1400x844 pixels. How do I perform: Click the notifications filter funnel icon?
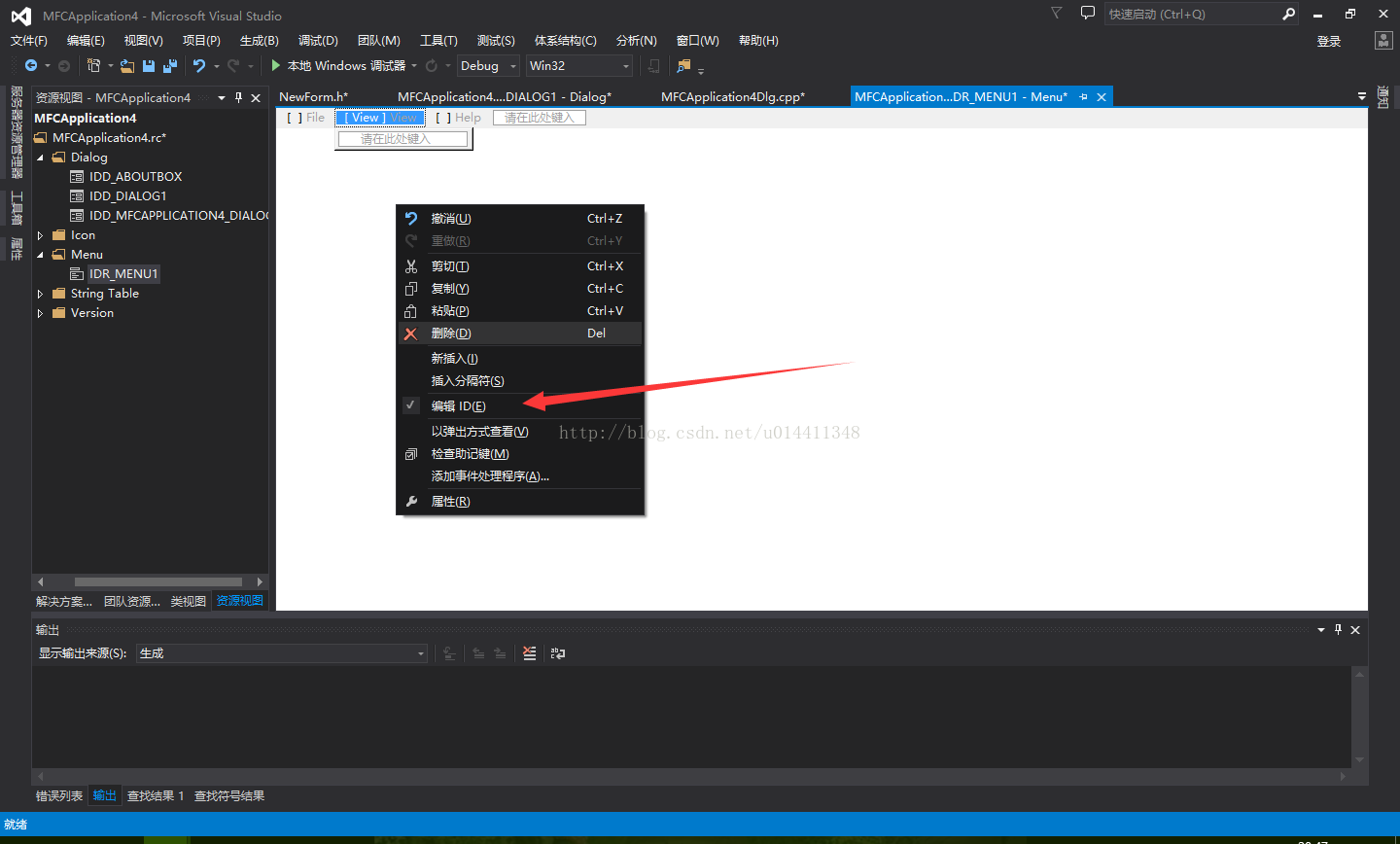(1056, 13)
